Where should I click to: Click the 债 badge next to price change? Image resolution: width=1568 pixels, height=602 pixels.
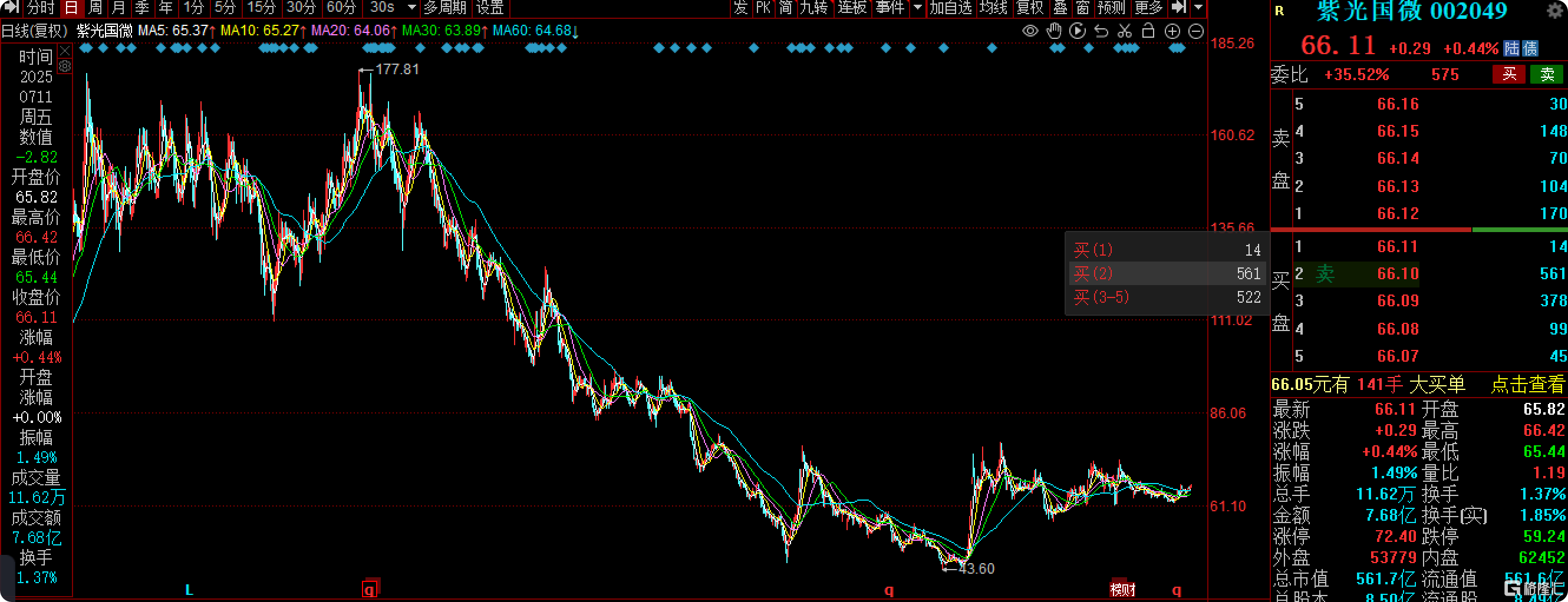[1530, 49]
